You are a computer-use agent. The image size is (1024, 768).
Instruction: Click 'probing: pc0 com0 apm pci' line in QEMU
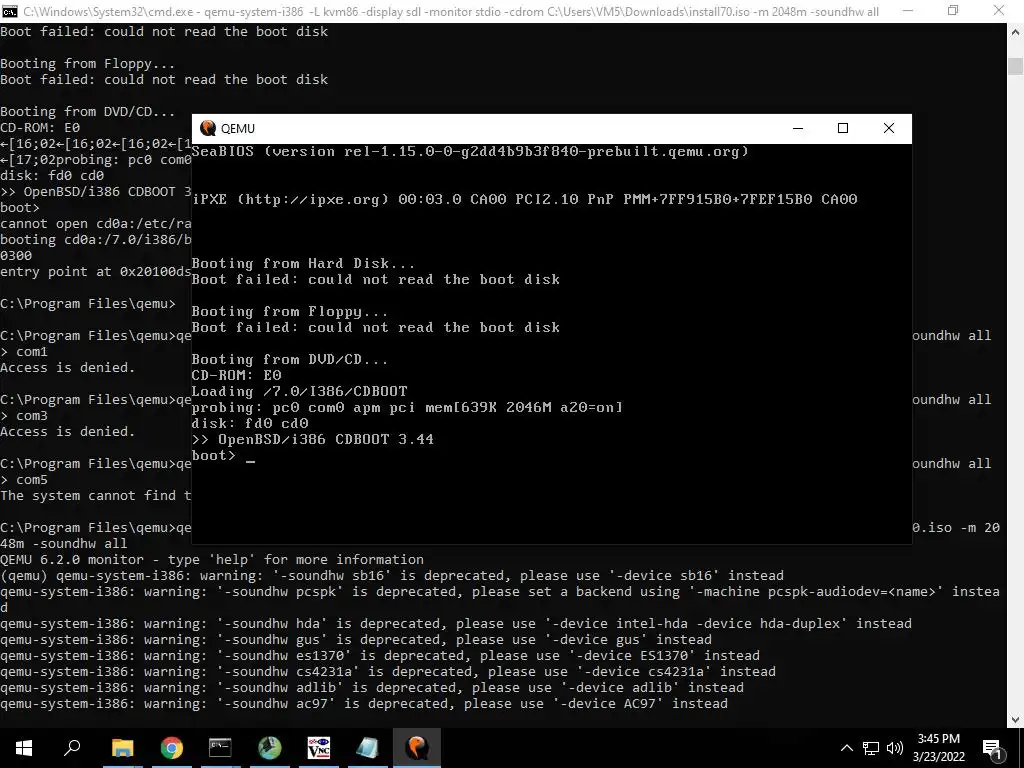[x=407, y=408]
